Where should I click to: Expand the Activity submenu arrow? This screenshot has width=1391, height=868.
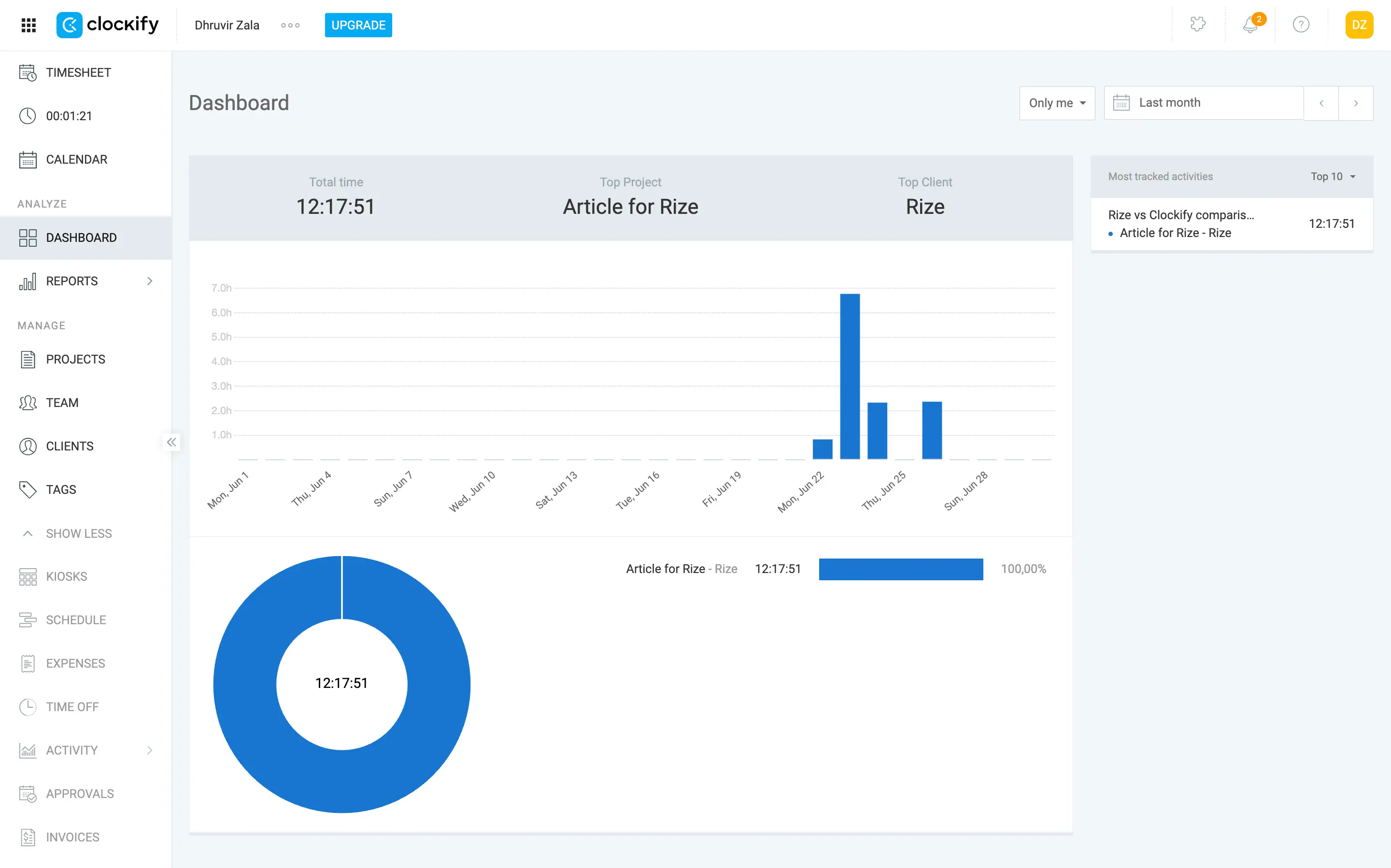point(150,750)
